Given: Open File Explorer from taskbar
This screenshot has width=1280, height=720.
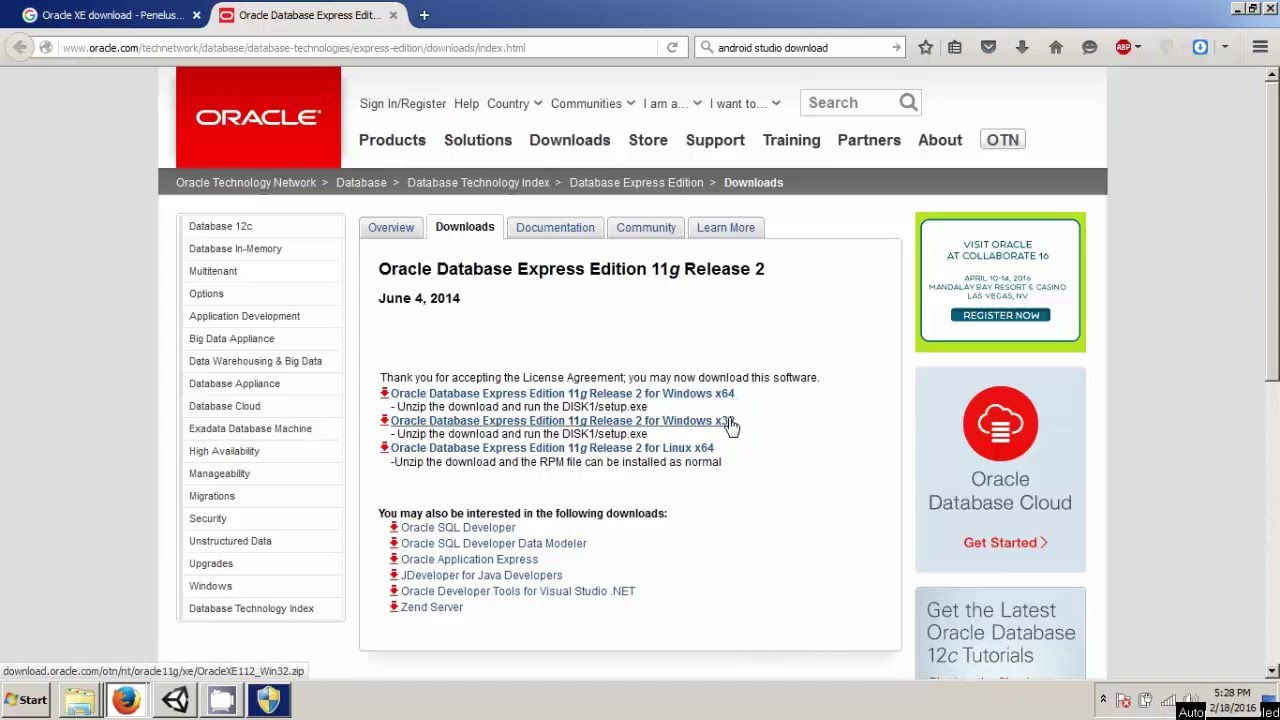Looking at the screenshot, I should 79,700.
